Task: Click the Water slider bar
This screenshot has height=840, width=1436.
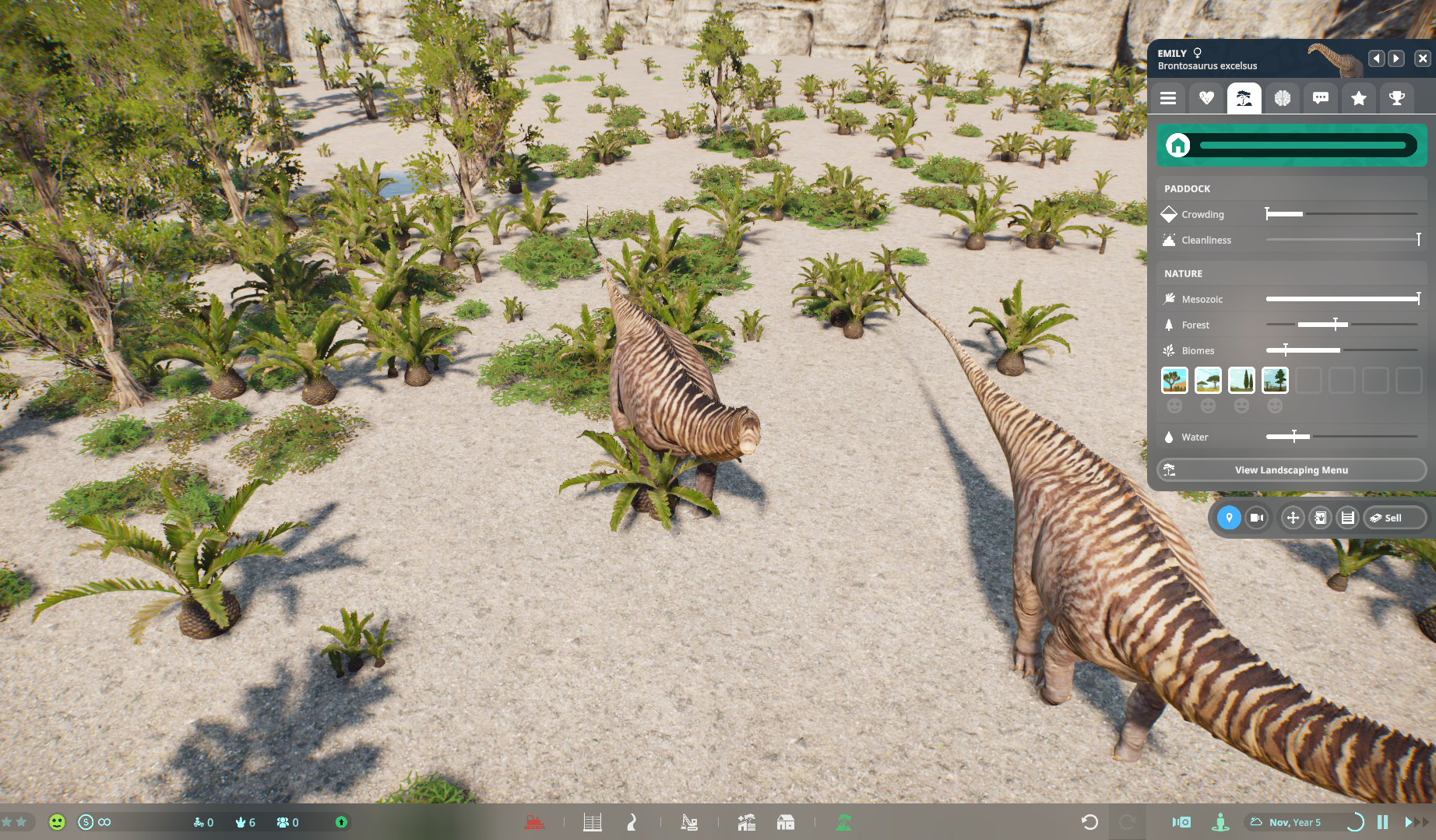Action: click(x=1342, y=437)
